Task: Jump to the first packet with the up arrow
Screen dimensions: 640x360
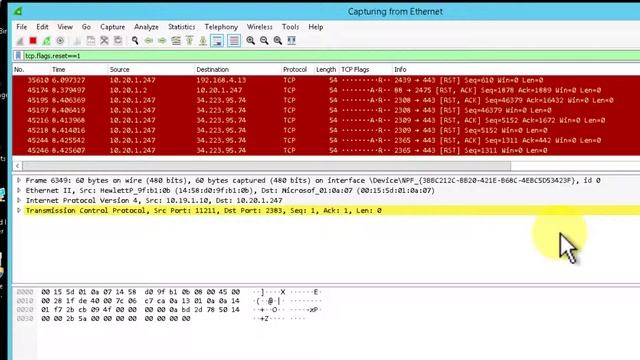Action: [x=189, y=40]
